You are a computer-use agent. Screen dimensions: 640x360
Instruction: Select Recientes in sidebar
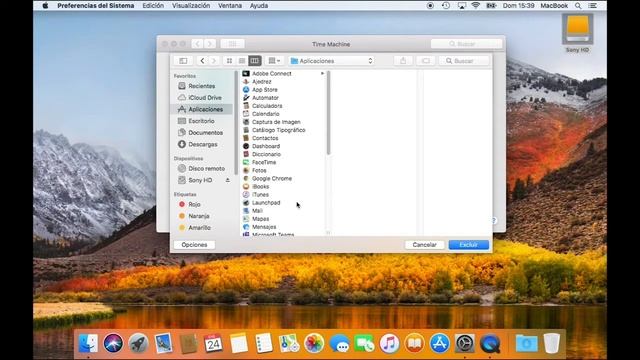click(202, 86)
